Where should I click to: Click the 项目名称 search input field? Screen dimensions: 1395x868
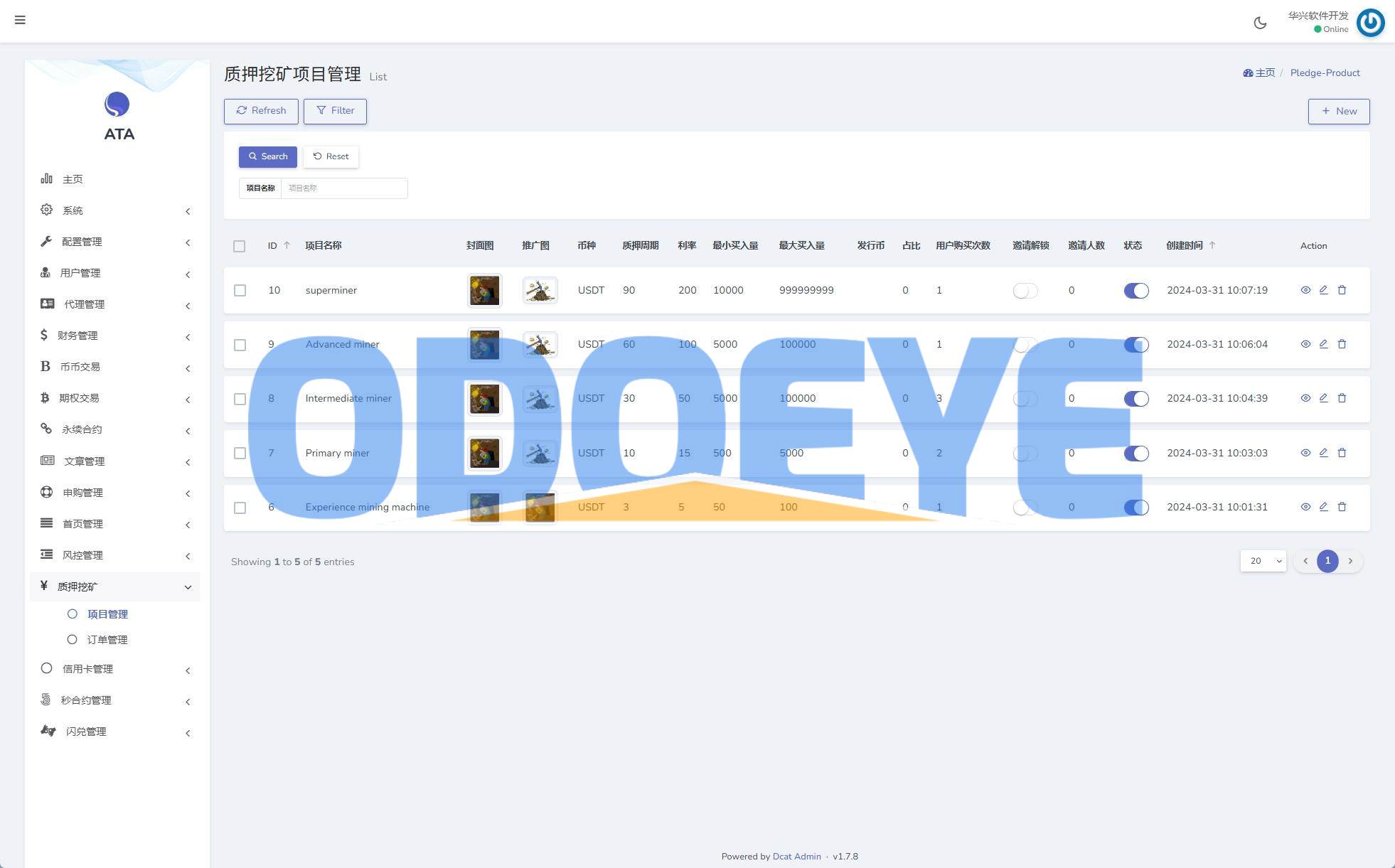[x=344, y=188]
